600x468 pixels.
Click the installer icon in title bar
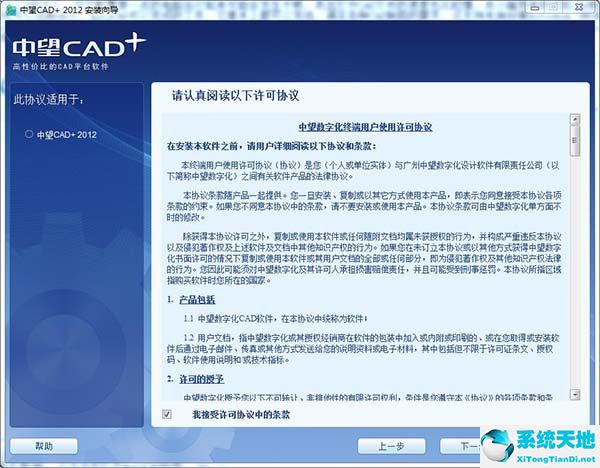tap(11, 10)
